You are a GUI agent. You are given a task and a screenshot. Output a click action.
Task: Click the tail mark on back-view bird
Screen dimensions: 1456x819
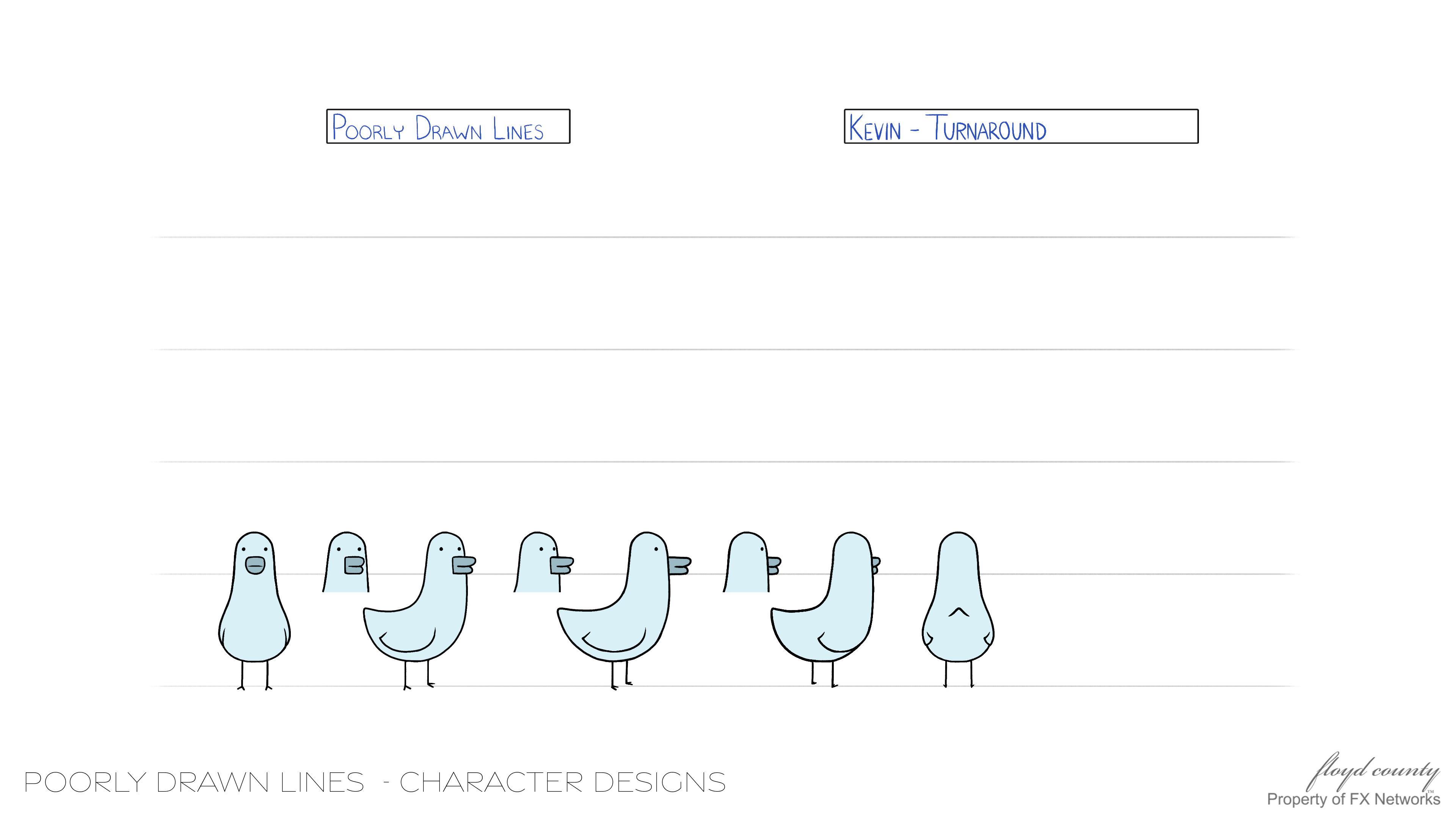(958, 612)
